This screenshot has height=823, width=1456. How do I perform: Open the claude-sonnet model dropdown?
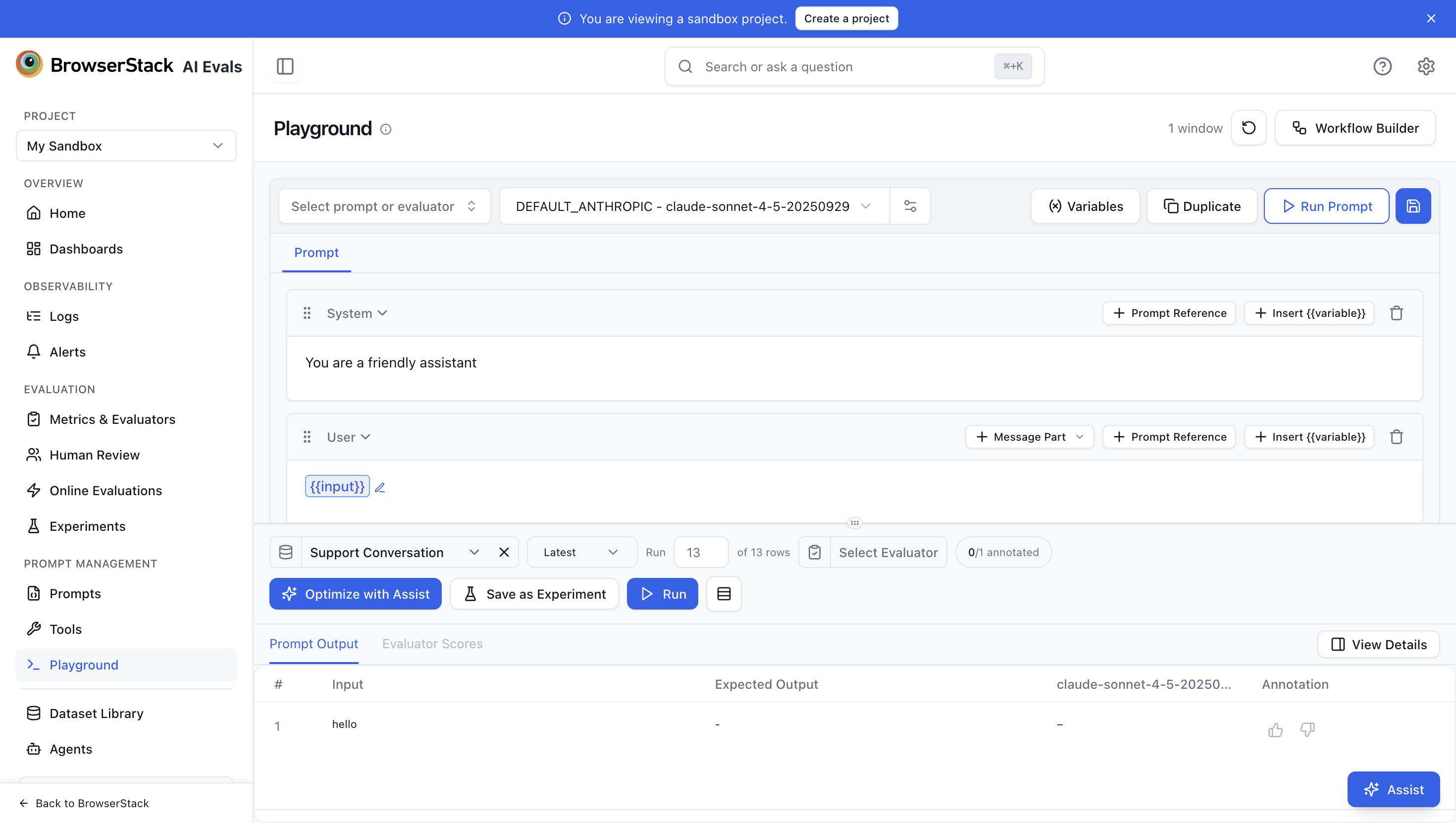pyautogui.click(x=694, y=206)
